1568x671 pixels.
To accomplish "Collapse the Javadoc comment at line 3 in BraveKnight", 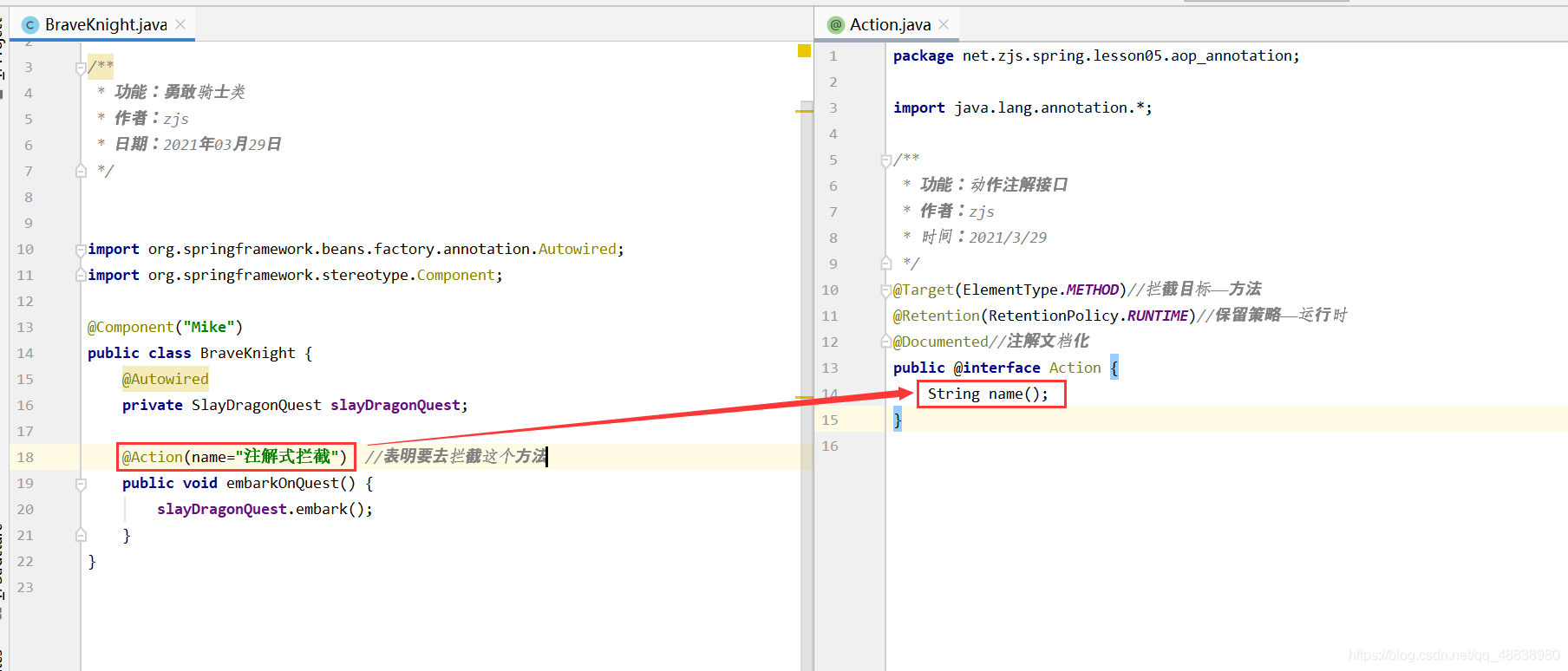I will [x=81, y=68].
